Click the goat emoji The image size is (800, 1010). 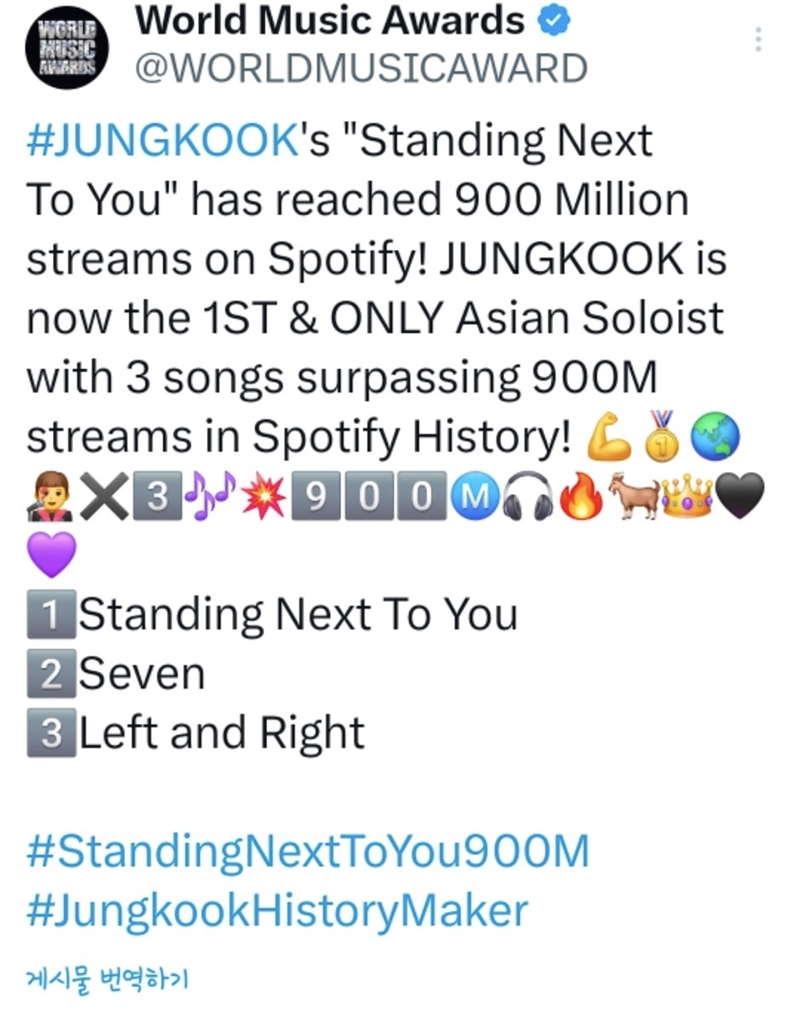point(634,495)
